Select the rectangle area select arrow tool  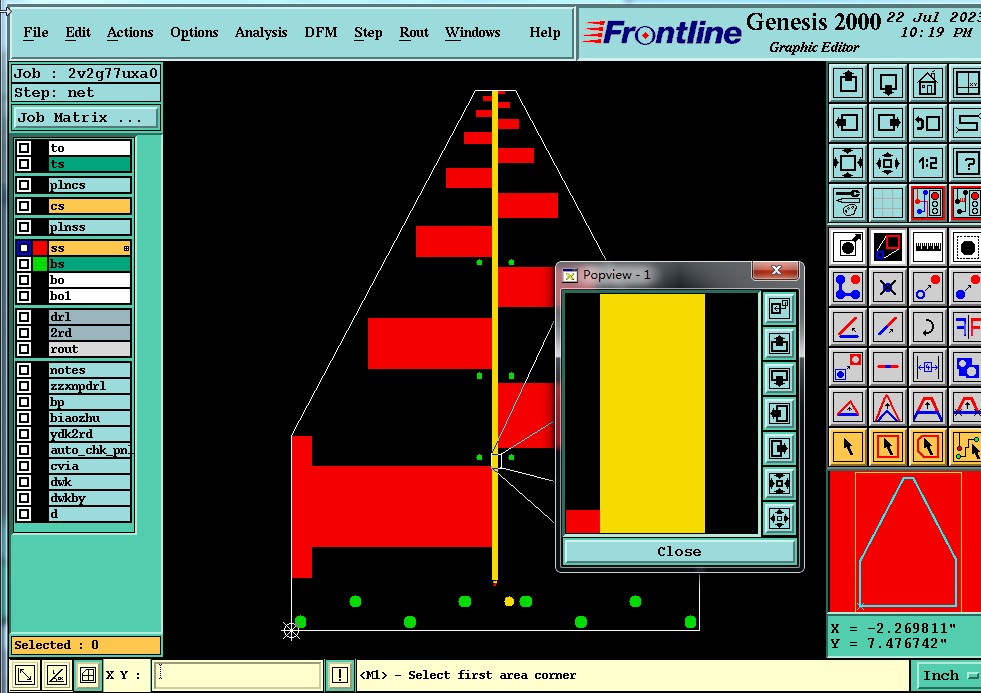coord(888,447)
